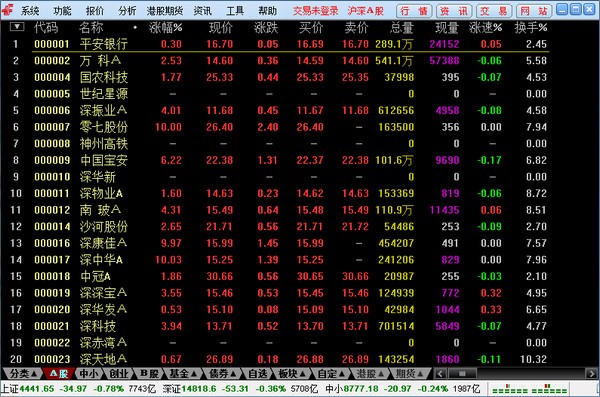Expand the 板块 tab menu
The width and height of the screenshot is (600, 397).
[x=292, y=373]
